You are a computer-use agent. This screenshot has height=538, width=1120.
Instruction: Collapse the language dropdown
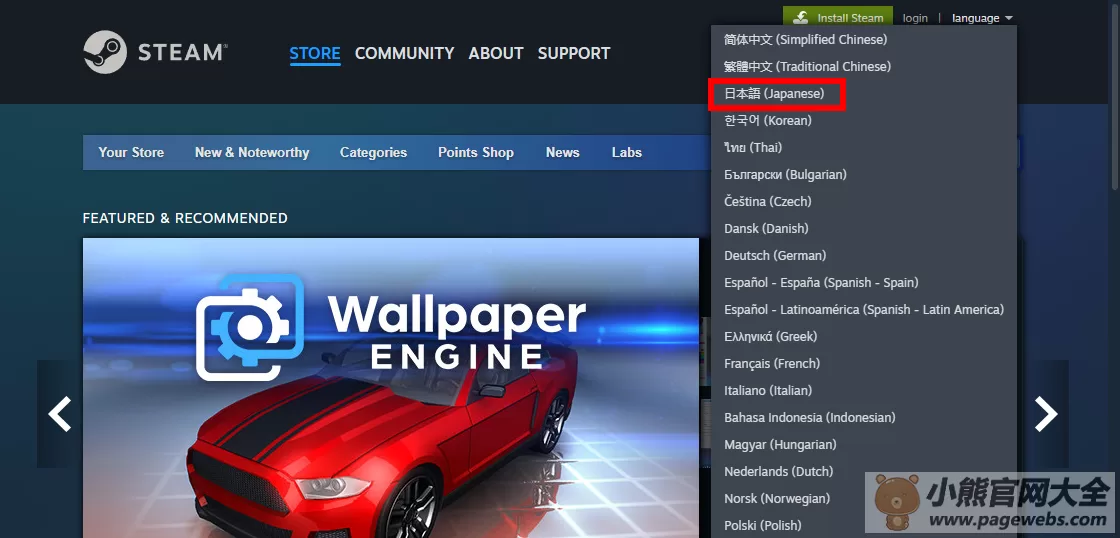[x=982, y=18]
